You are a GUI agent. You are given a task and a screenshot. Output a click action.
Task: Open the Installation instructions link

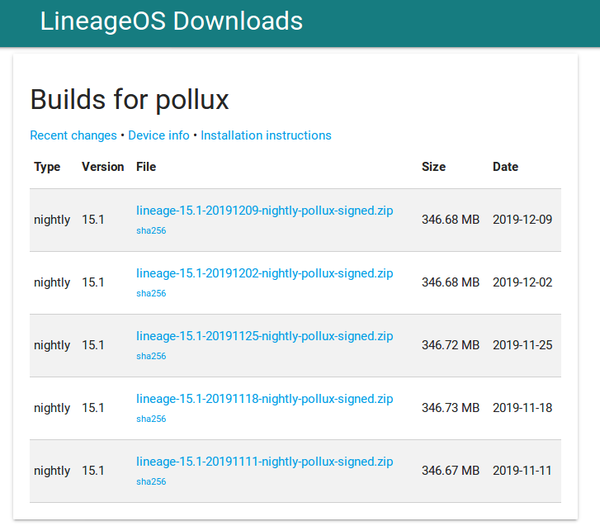pos(266,135)
